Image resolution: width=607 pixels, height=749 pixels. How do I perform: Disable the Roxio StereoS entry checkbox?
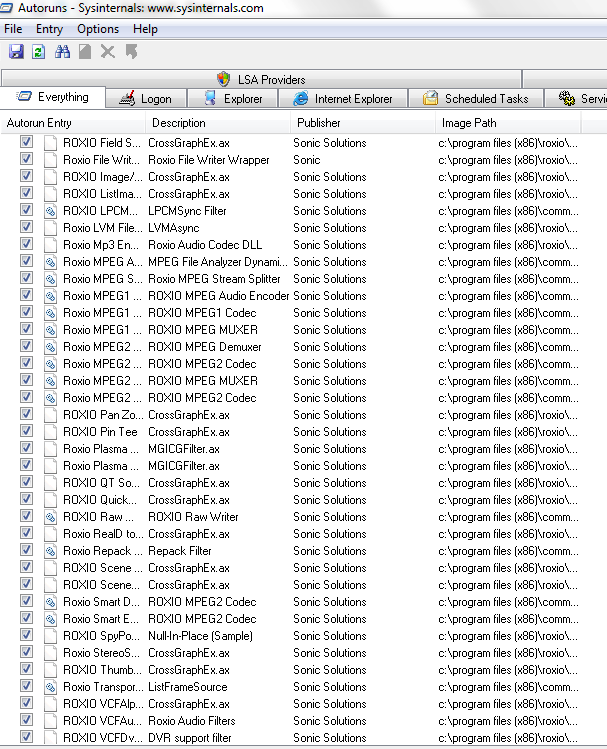pos(26,652)
